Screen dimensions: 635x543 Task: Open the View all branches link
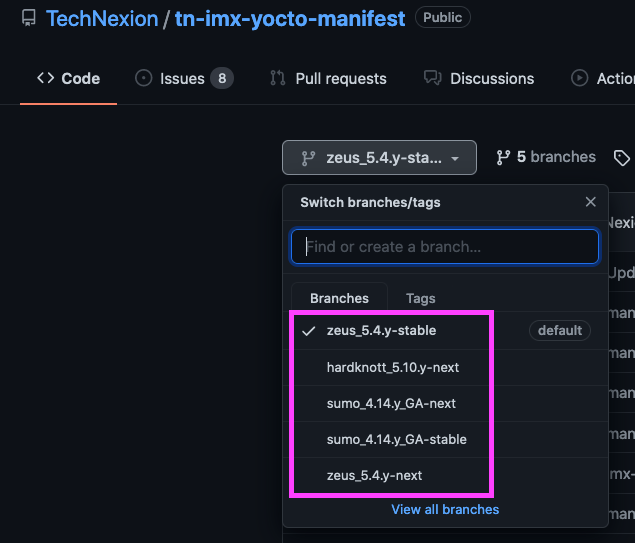445,509
